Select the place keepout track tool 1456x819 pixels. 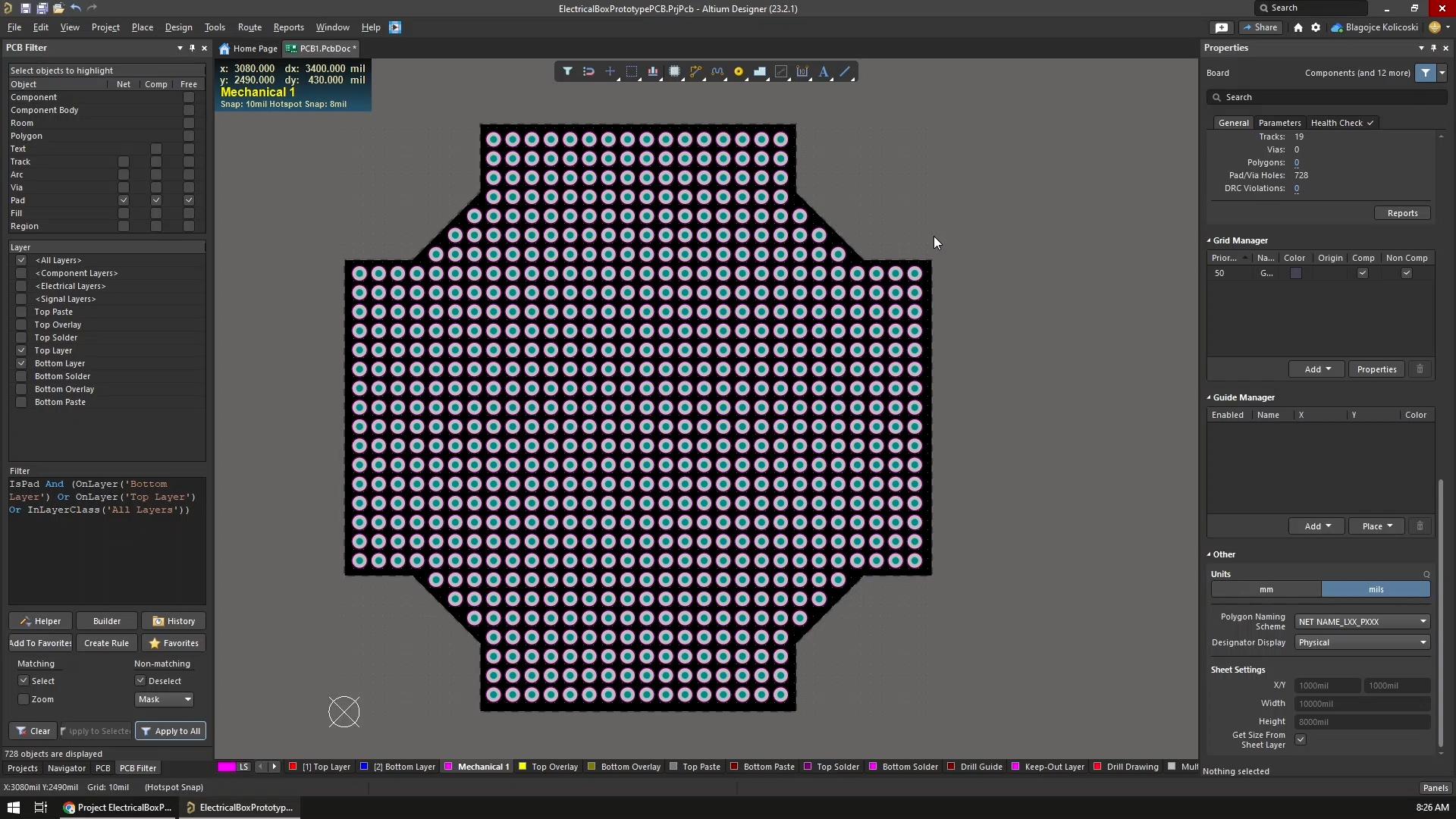pyautogui.click(x=781, y=71)
